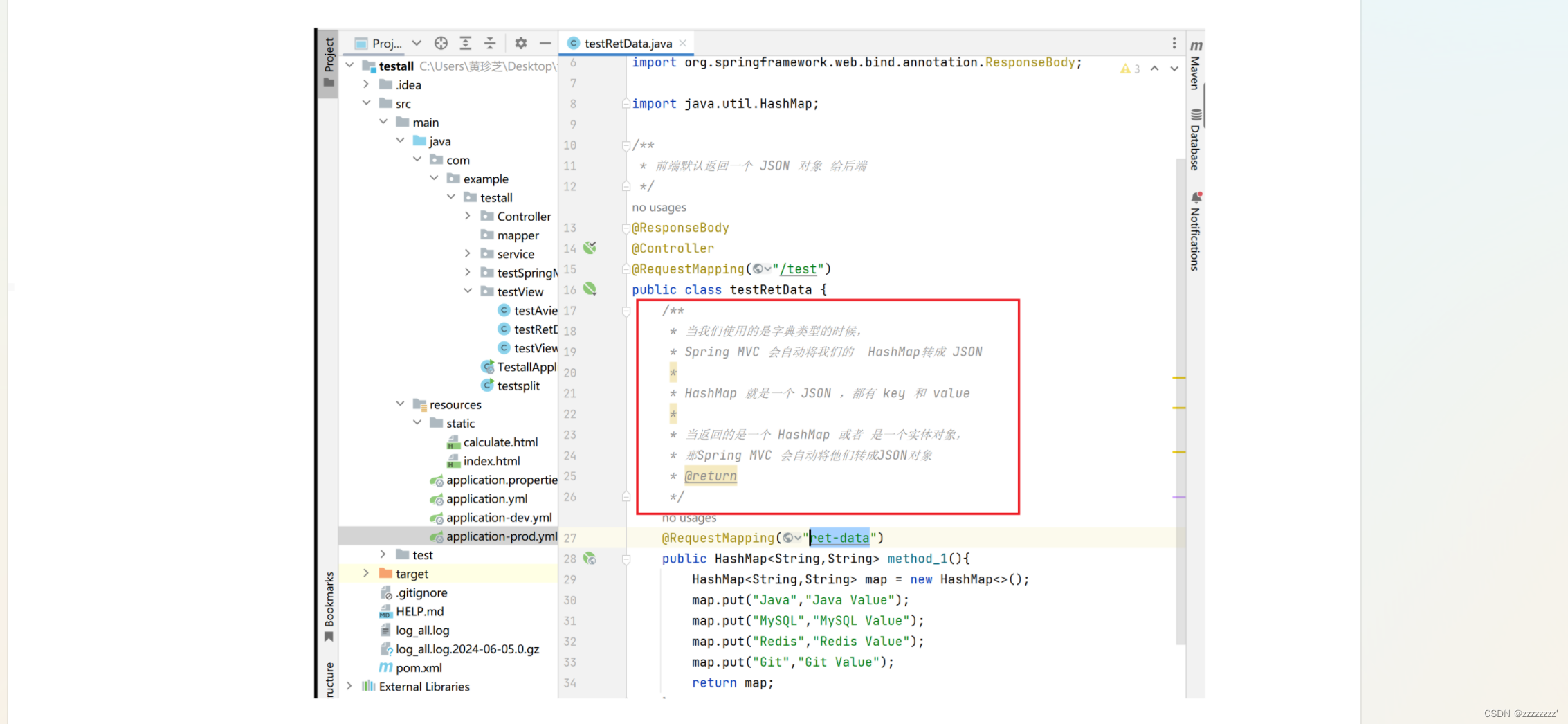The width and height of the screenshot is (1568, 724).
Task: Click the Expand All toolbar icon
Action: [x=466, y=43]
